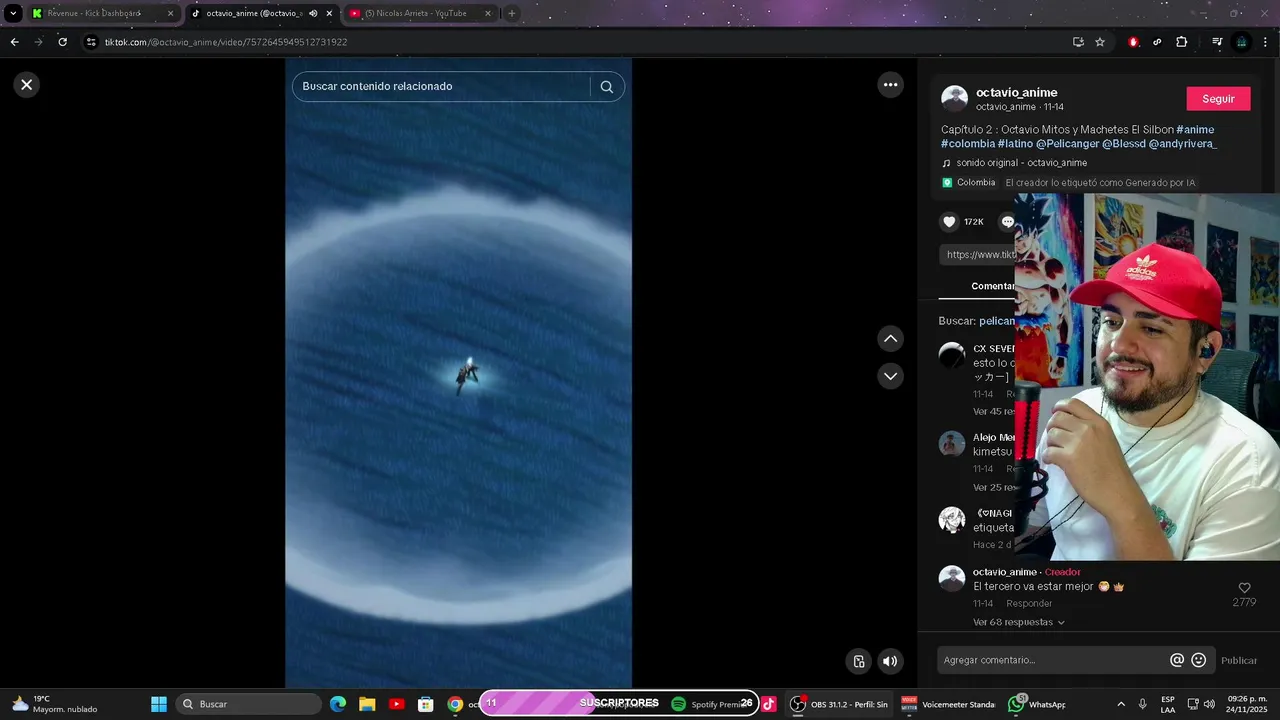1280x720 pixels.
Task: Open File Explorer from the taskbar
Action: (x=367, y=704)
